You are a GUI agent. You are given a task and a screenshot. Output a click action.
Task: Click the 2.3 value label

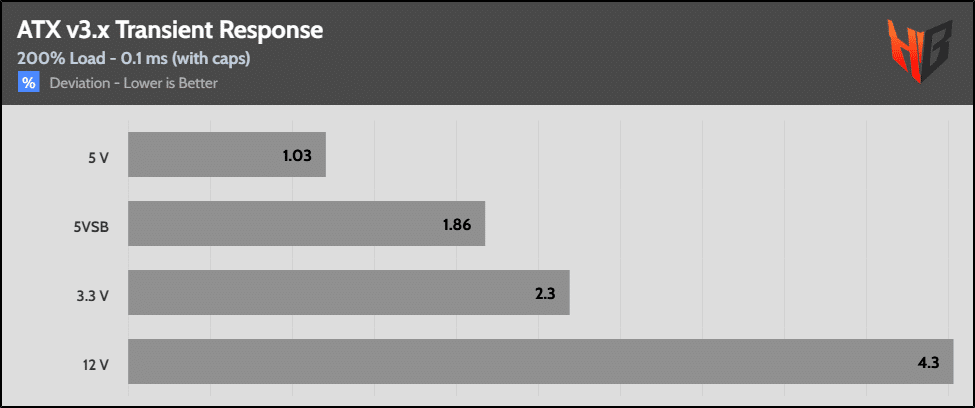[x=545, y=294]
